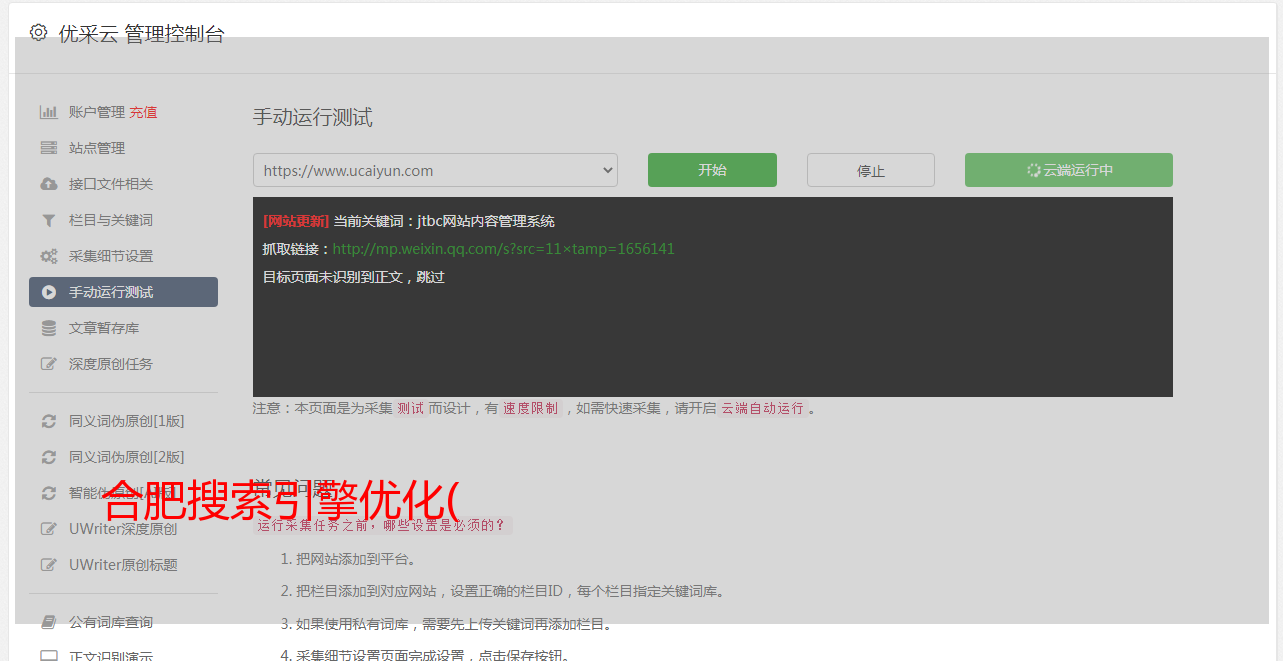This screenshot has width=1283, height=661.
Task: Click the edit icon for UWriter原创标题
Action: click(48, 565)
